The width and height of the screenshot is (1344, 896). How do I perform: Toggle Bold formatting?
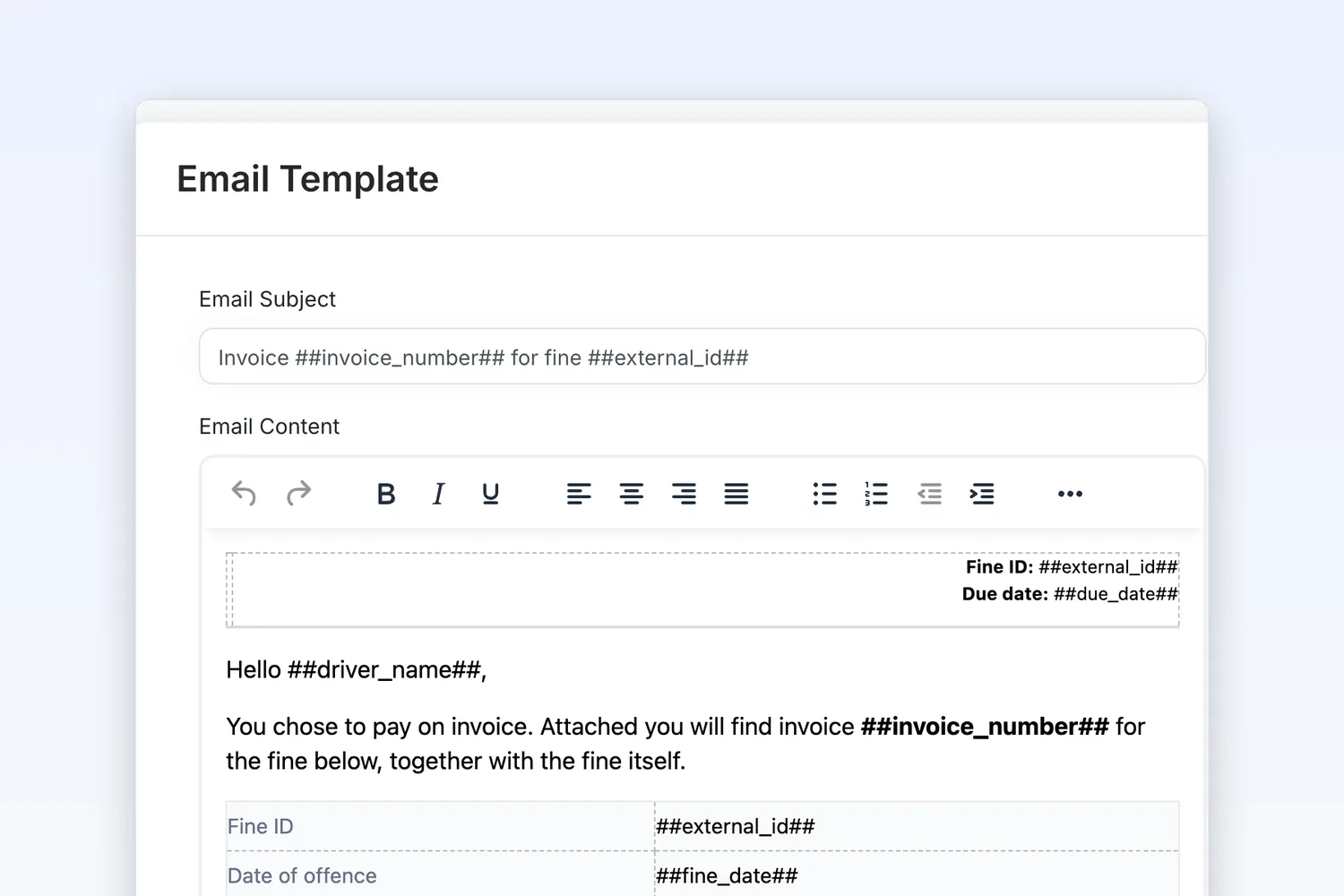tap(385, 494)
